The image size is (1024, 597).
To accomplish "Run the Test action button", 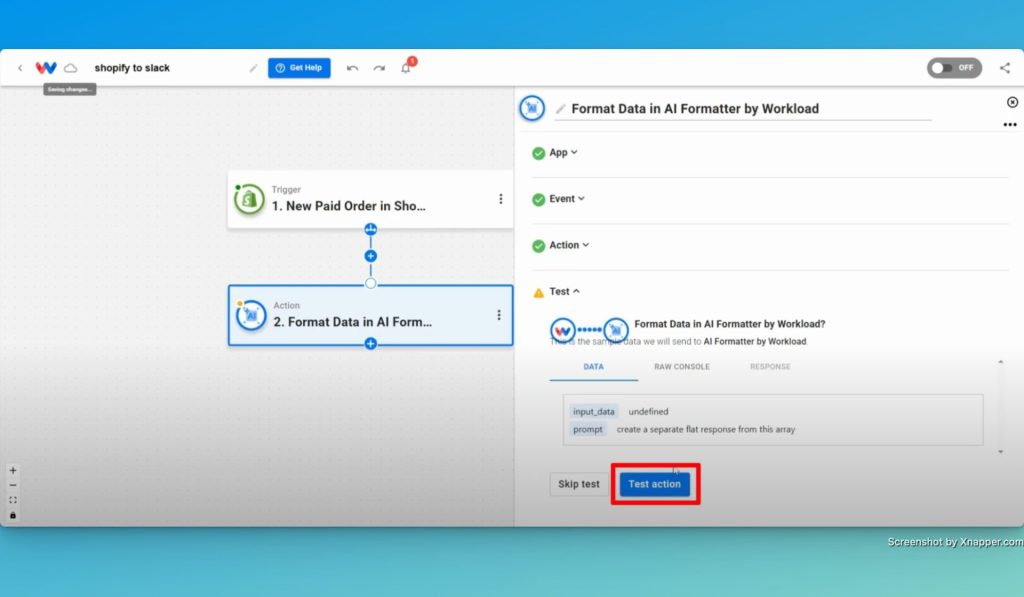I will click(654, 484).
